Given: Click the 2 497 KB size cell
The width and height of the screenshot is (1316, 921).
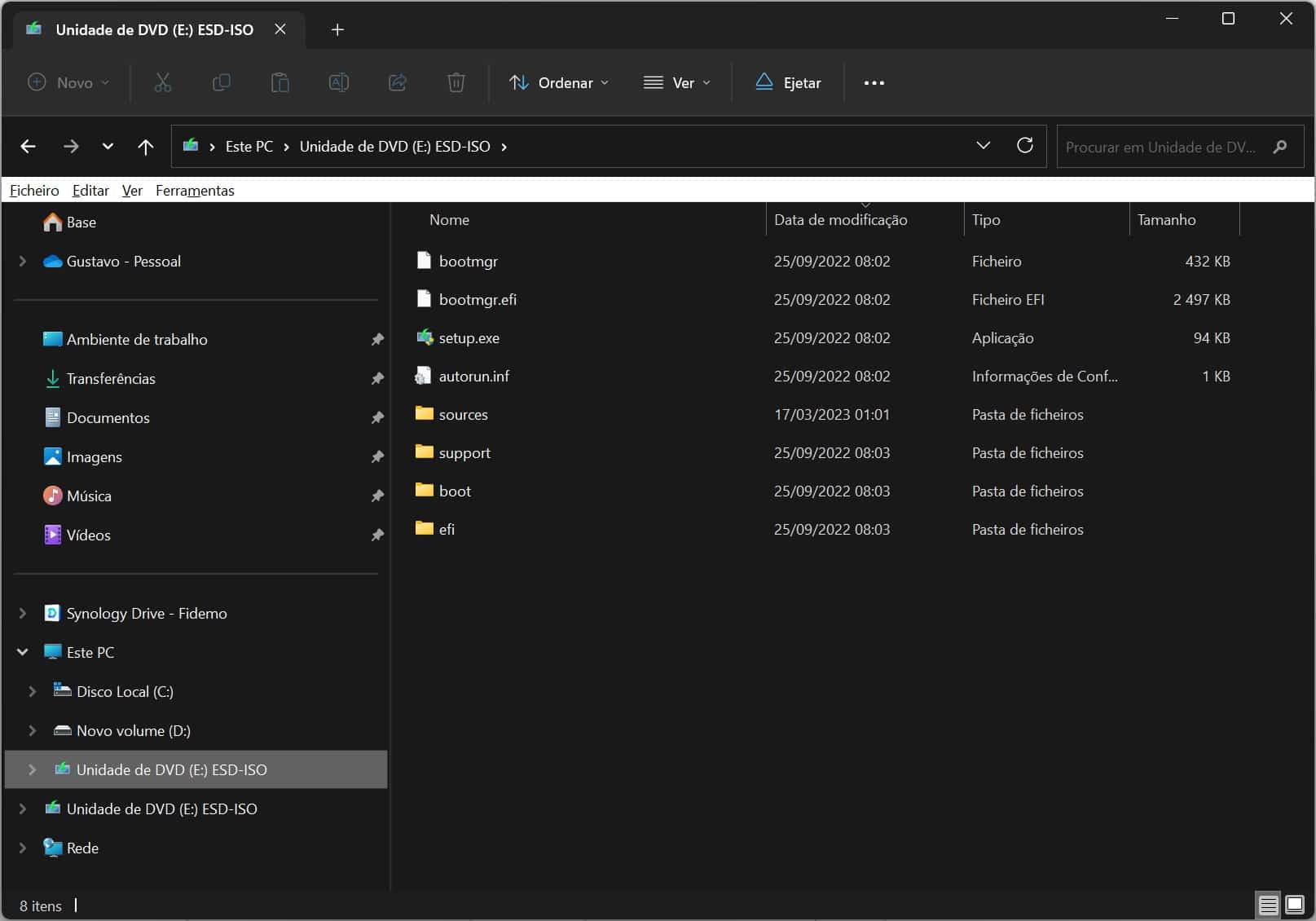Looking at the screenshot, I should (1201, 299).
